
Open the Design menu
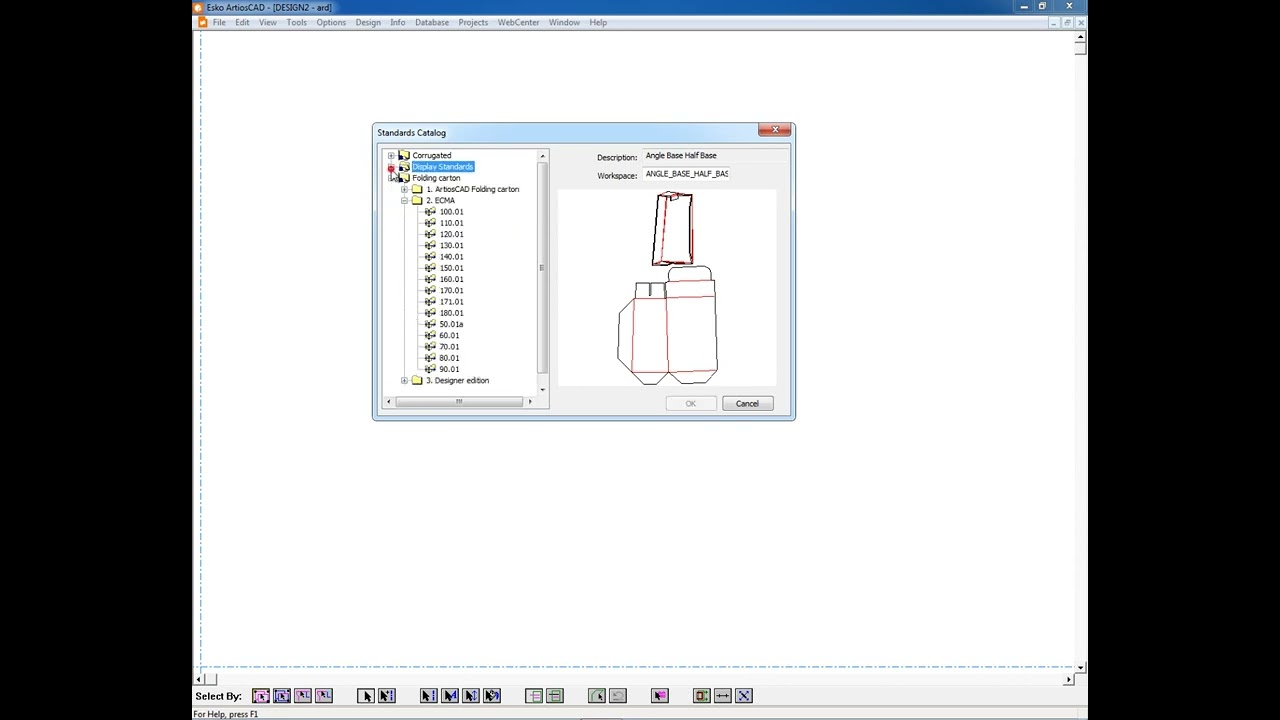point(368,22)
